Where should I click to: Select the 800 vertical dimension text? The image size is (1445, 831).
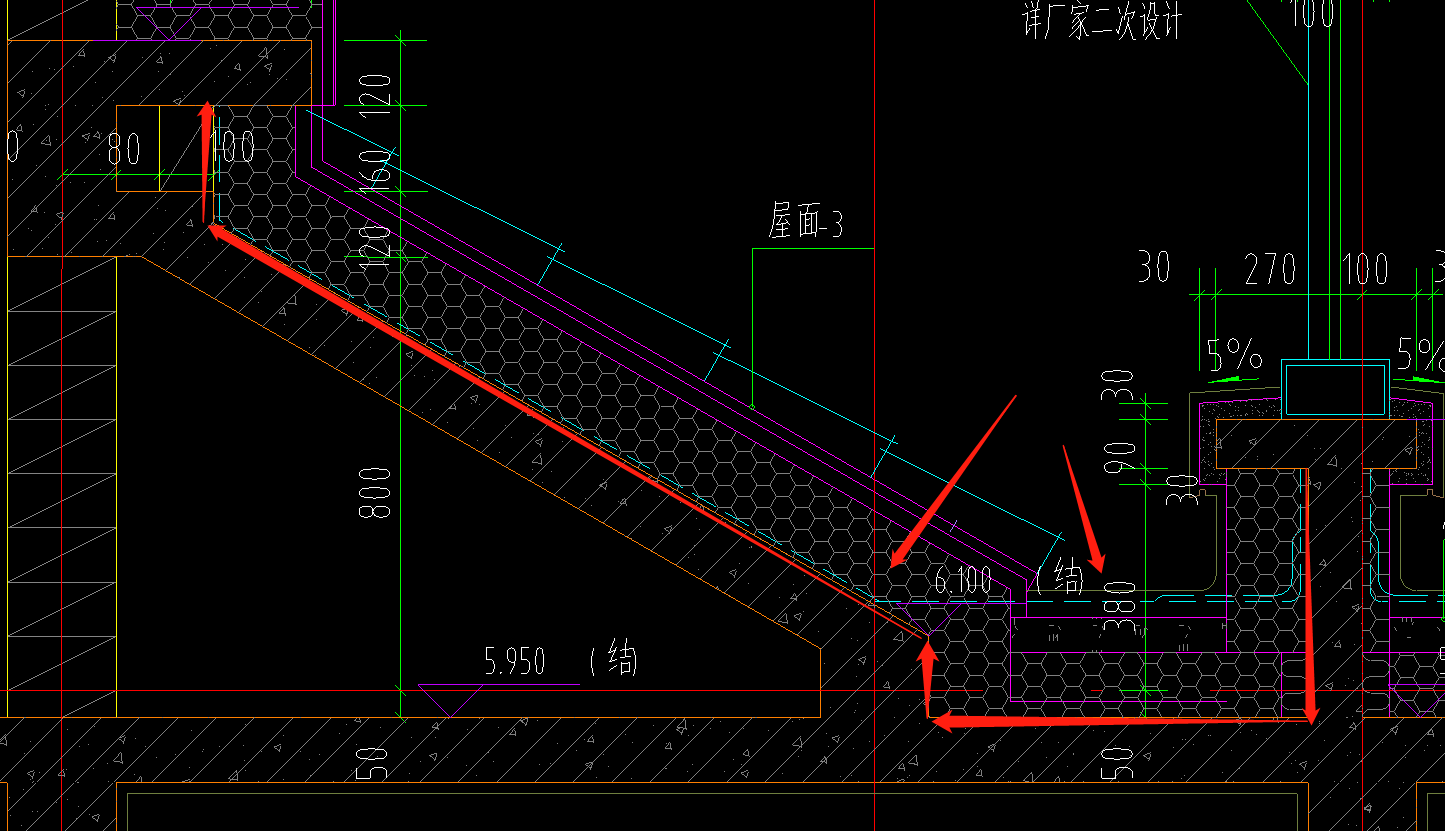pos(375,492)
